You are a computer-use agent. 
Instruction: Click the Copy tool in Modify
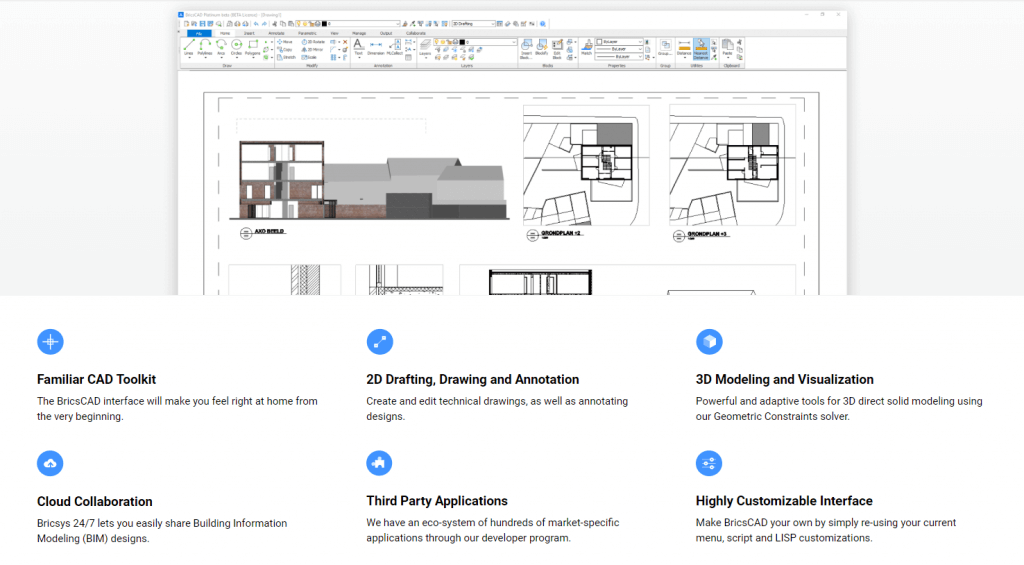tap(284, 50)
